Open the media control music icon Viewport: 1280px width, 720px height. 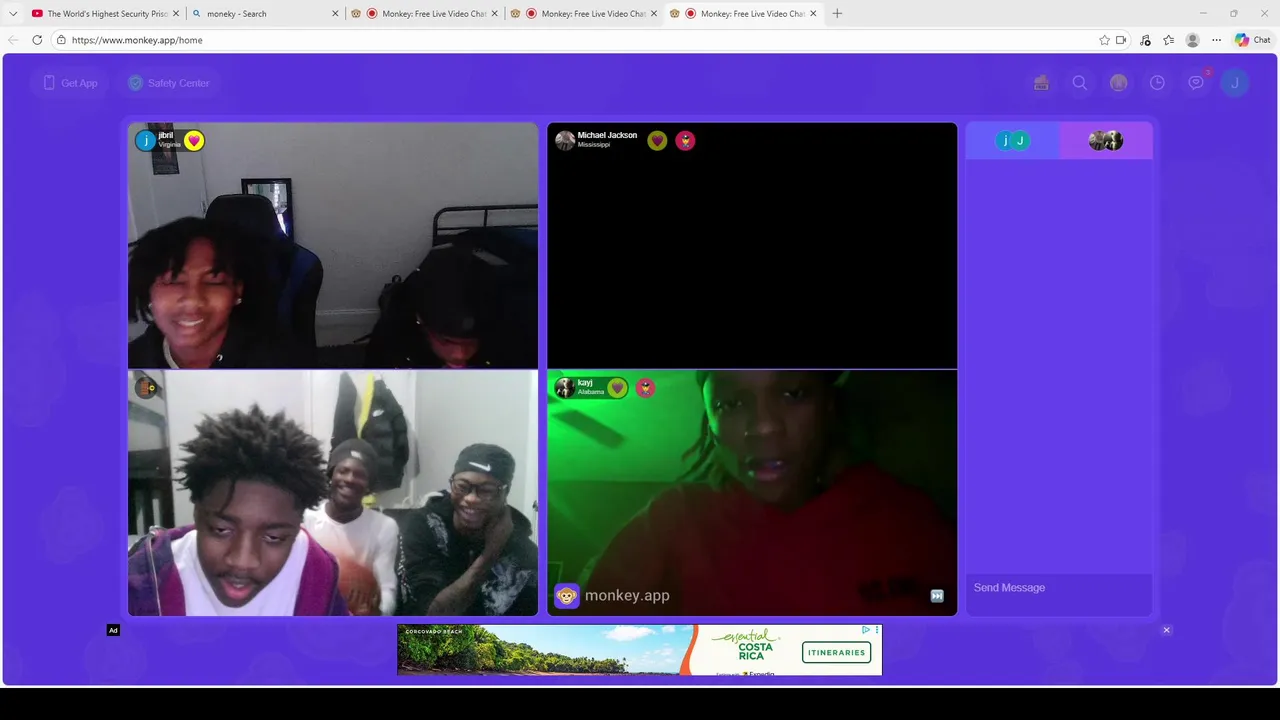[1146, 40]
